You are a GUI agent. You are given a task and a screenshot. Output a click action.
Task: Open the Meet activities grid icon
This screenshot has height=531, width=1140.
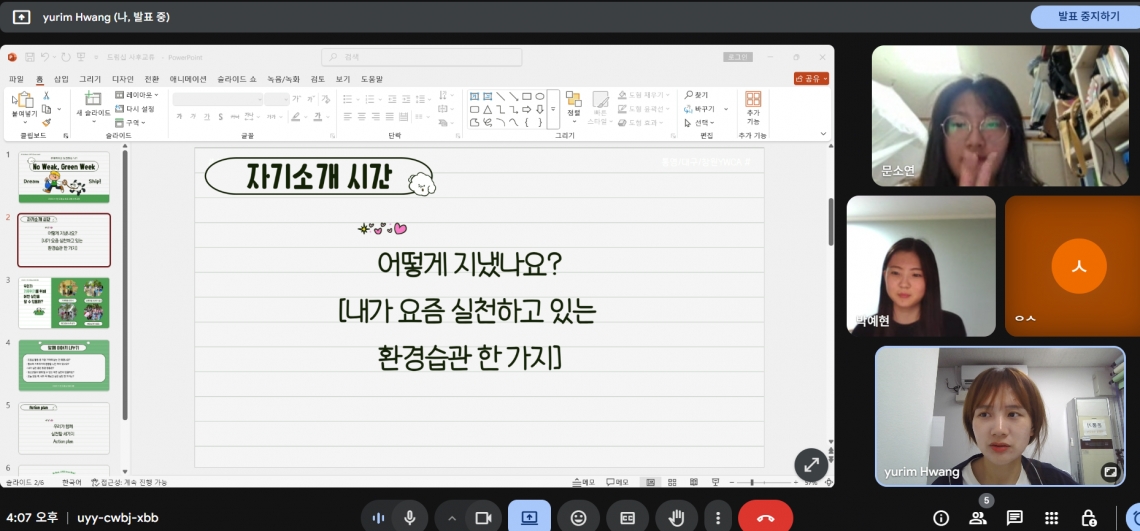[x=1051, y=518]
